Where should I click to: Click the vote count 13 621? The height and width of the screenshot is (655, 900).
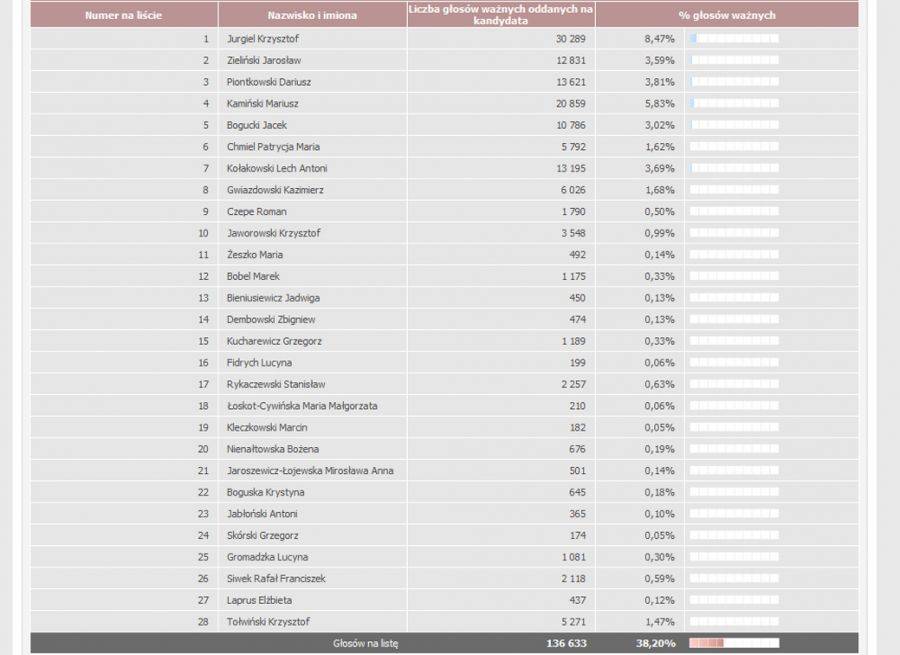click(x=571, y=82)
